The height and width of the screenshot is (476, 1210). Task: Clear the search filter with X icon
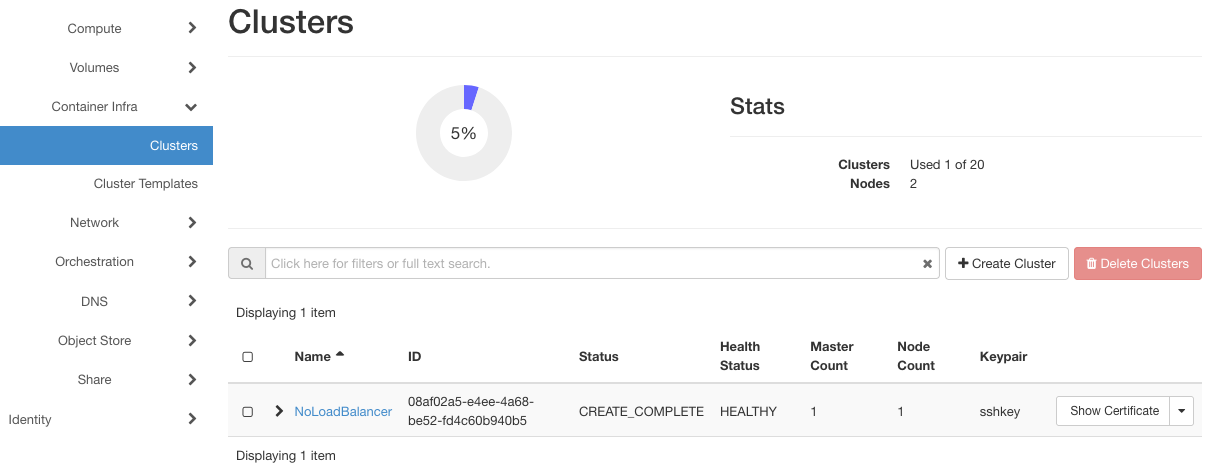(927, 264)
